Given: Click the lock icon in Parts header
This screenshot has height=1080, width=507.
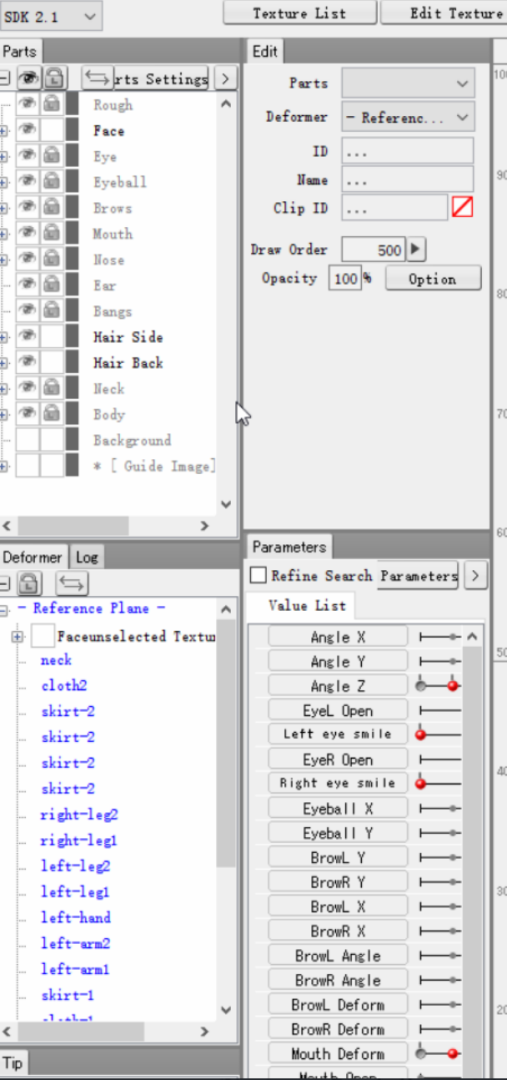Looking at the screenshot, I should 54,78.
